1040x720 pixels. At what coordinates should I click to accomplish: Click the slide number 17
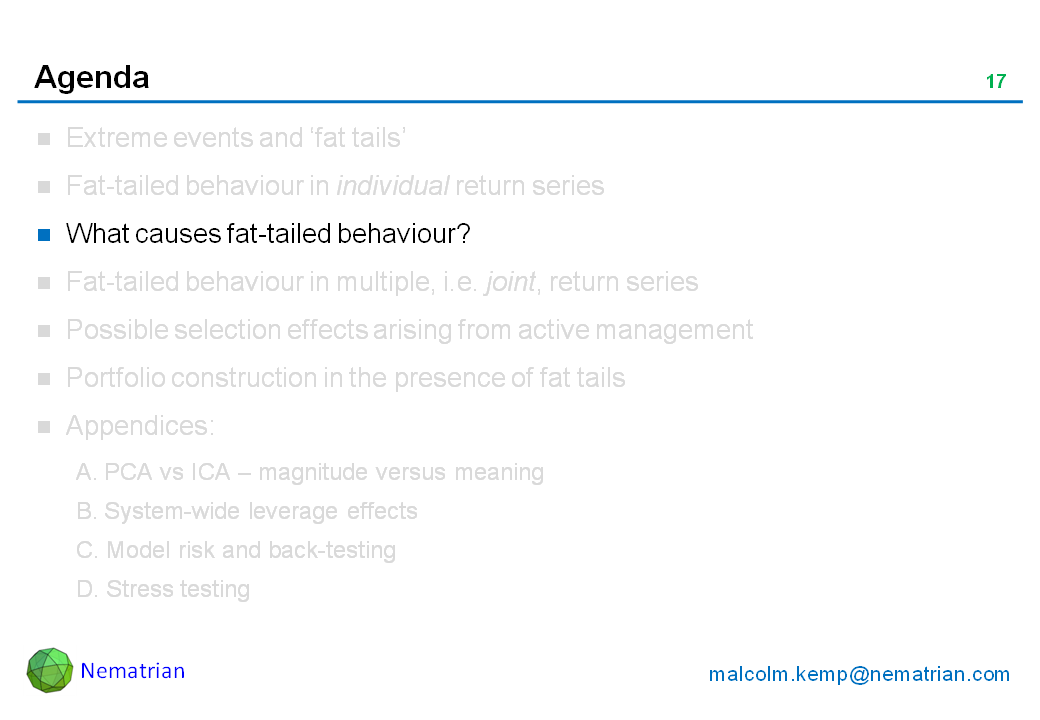click(x=996, y=82)
